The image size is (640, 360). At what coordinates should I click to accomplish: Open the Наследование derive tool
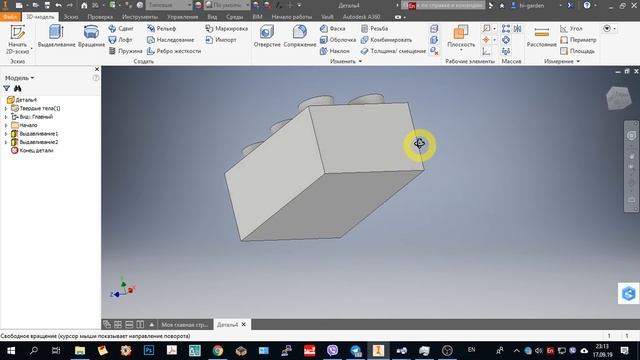170,40
